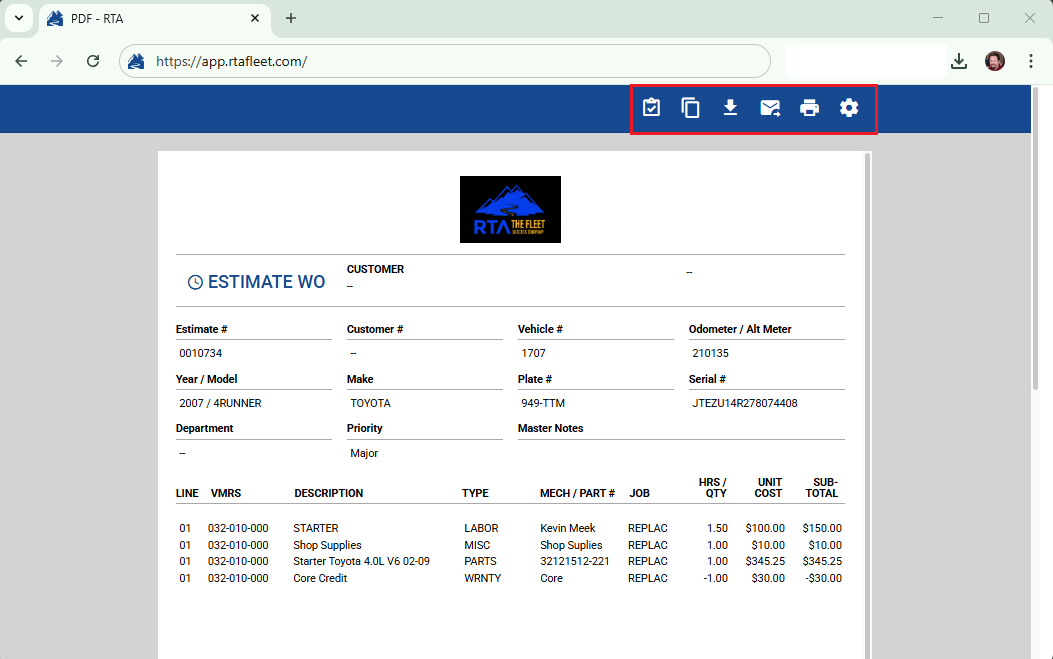The height and width of the screenshot is (659, 1053).
Task: Click the RTA Fleet logo image
Action: point(510,209)
